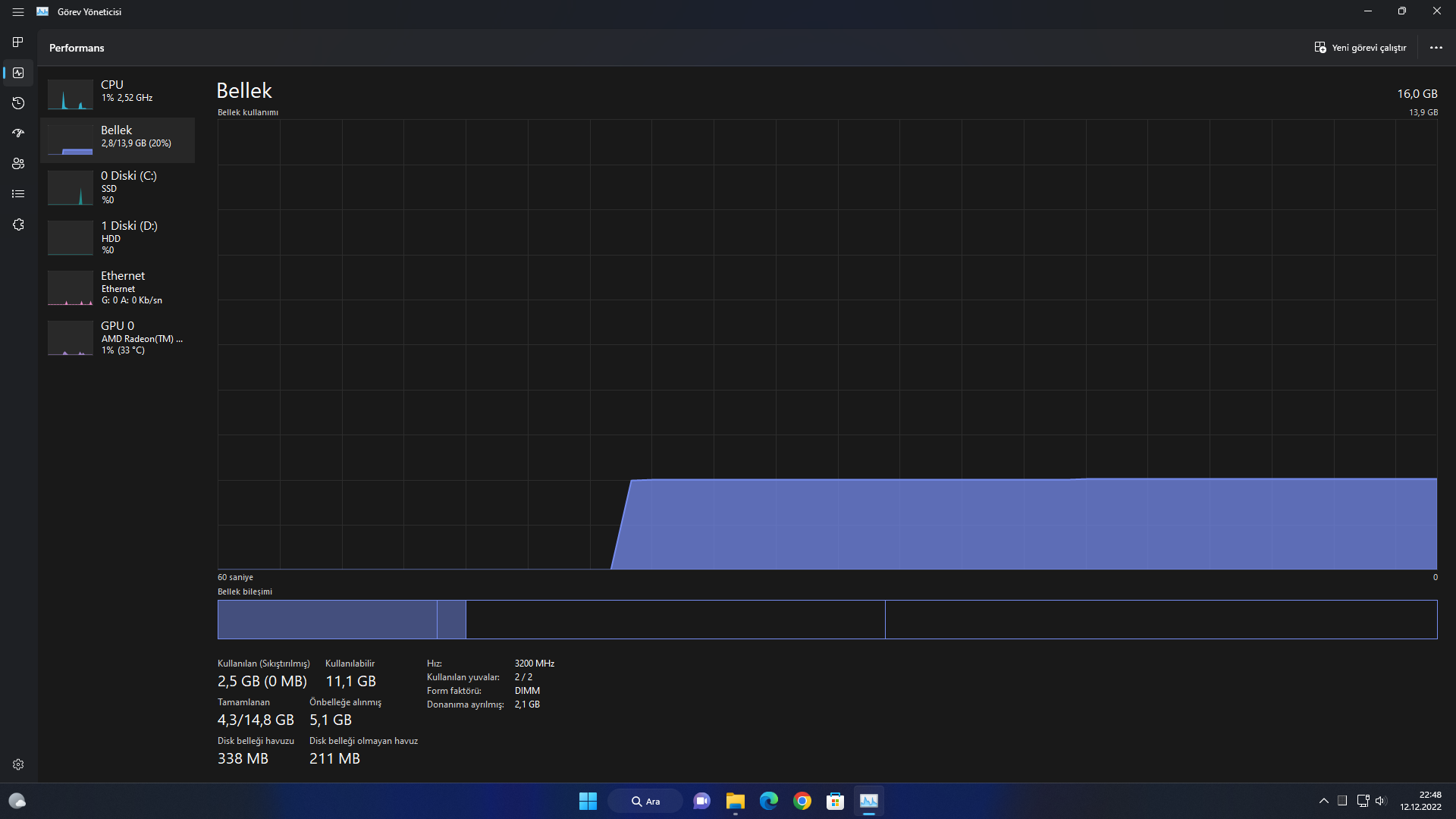Launch Microsoft Edge from taskbar
1456x819 pixels.
(769, 801)
